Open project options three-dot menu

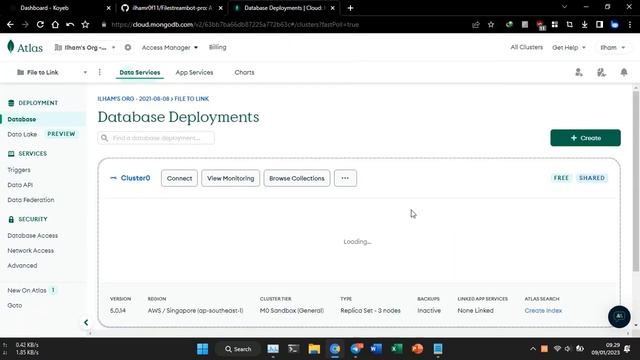click(x=100, y=72)
